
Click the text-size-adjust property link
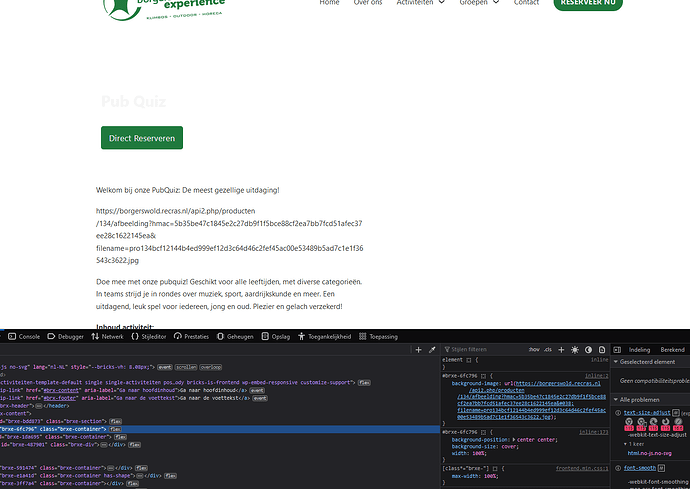pos(647,413)
